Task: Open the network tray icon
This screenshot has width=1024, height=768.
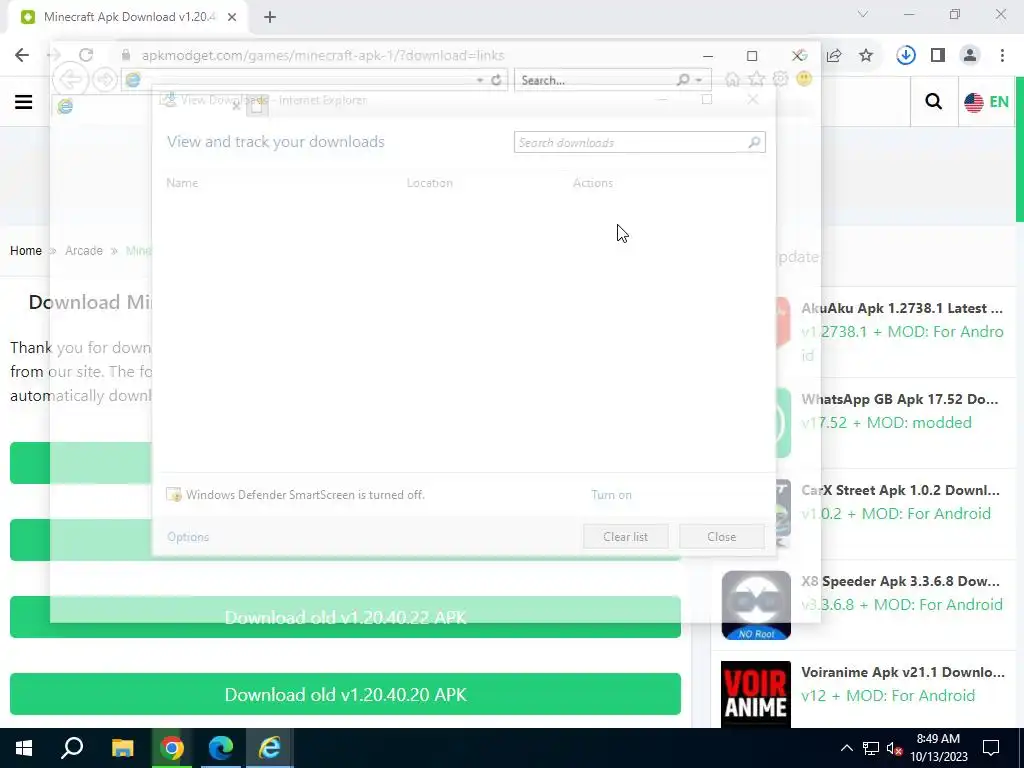Action: pyautogui.click(x=871, y=748)
